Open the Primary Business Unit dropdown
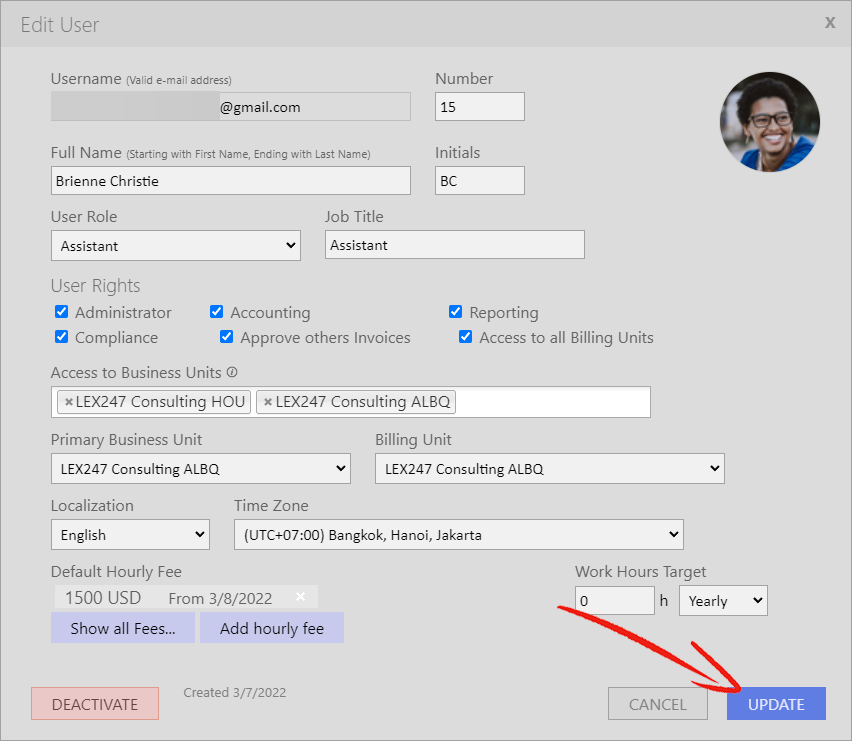Screen dimensions: 852x741 click(x=201, y=468)
